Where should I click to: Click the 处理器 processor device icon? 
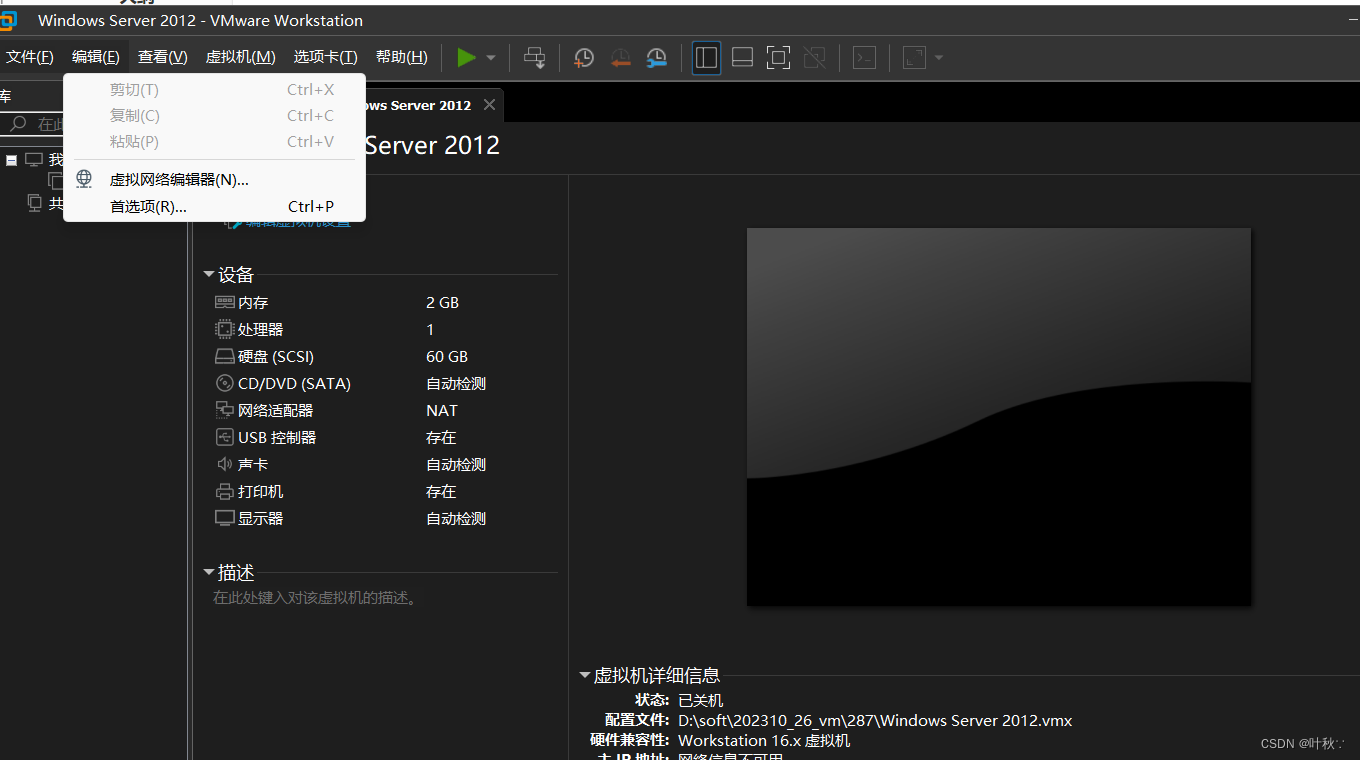pyautogui.click(x=225, y=329)
